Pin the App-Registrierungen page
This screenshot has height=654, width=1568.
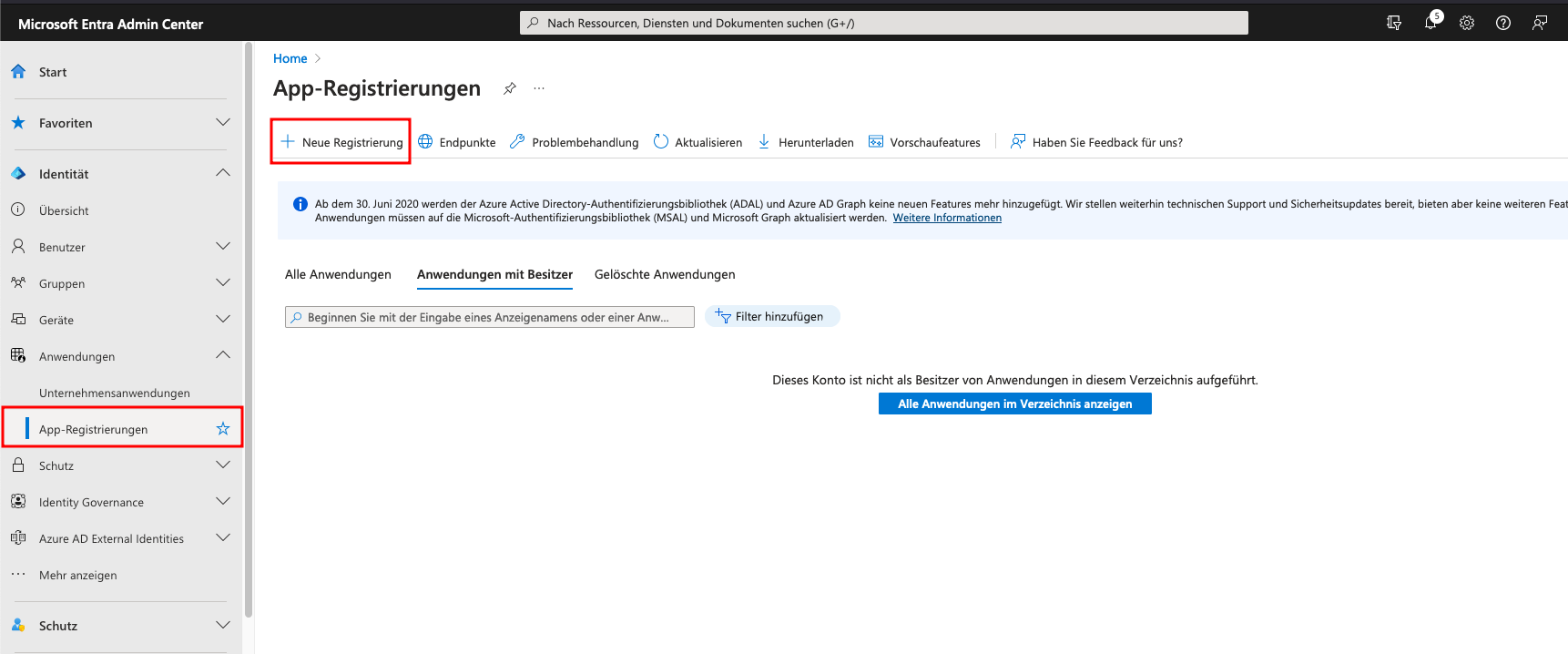(510, 88)
